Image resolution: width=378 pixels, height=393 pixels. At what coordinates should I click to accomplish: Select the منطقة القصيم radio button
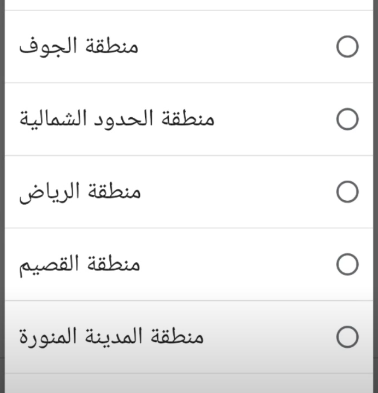click(347, 264)
